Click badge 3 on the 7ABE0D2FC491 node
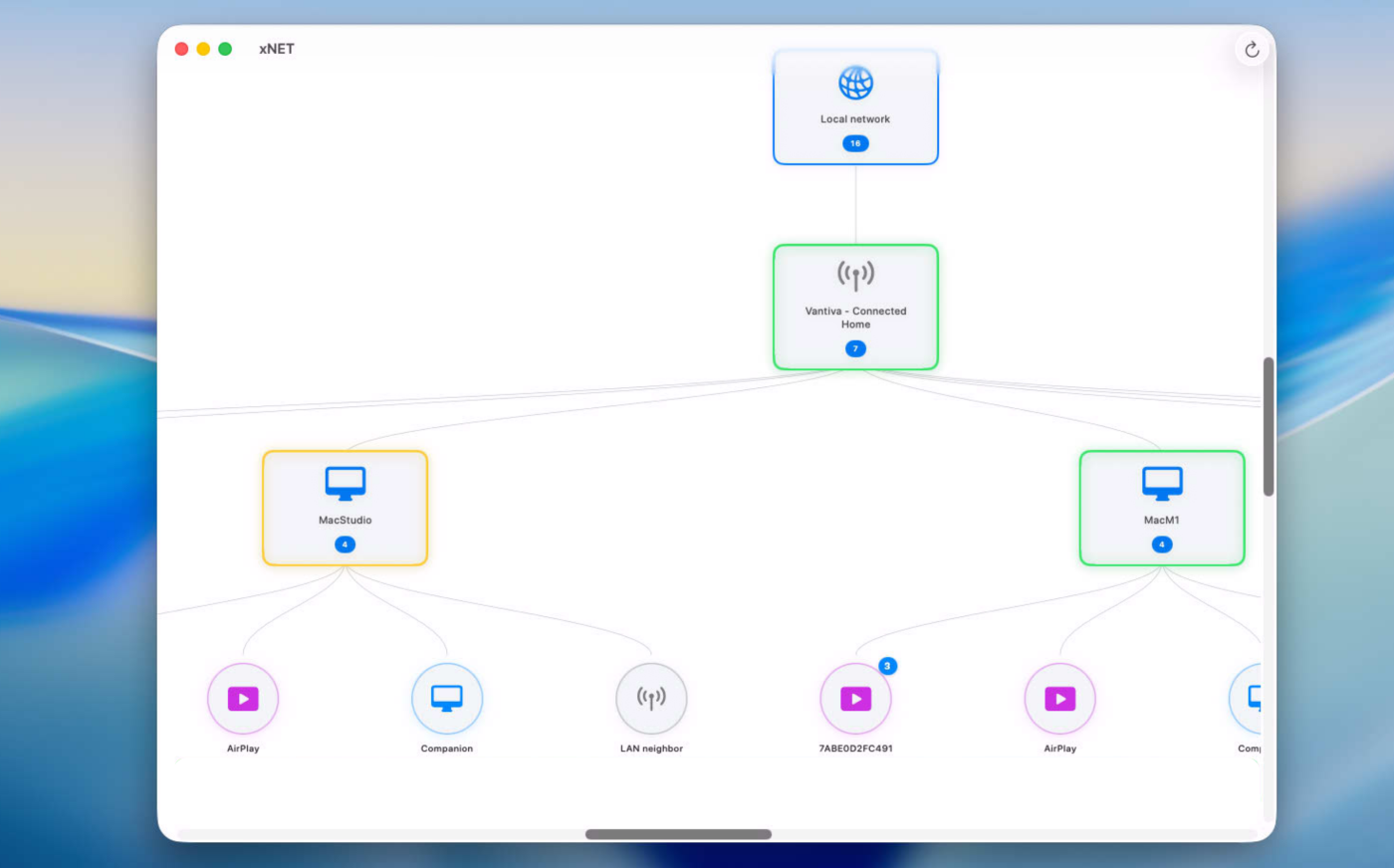The image size is (1394, 868). tap(887, 666)
